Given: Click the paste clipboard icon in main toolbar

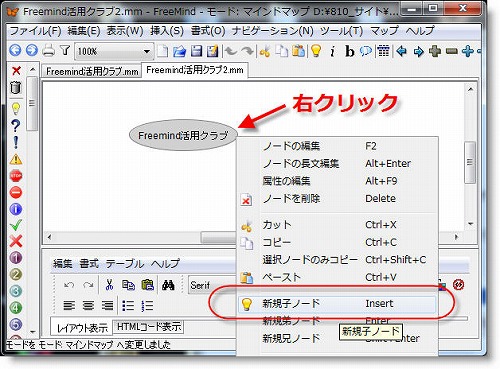Looking at the screenshot, I should coord(298,51).
